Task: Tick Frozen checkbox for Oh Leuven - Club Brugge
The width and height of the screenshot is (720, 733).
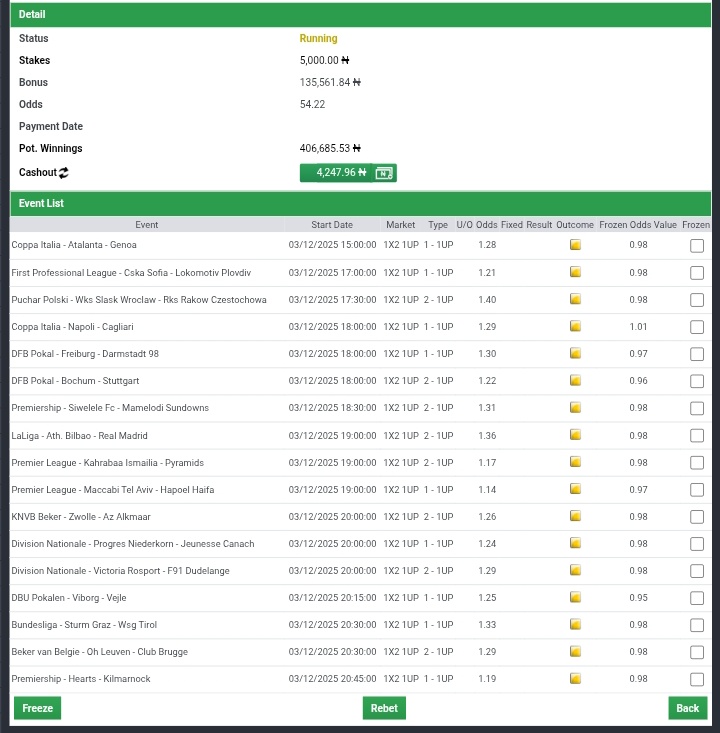Action: click(x=697, y=653)
